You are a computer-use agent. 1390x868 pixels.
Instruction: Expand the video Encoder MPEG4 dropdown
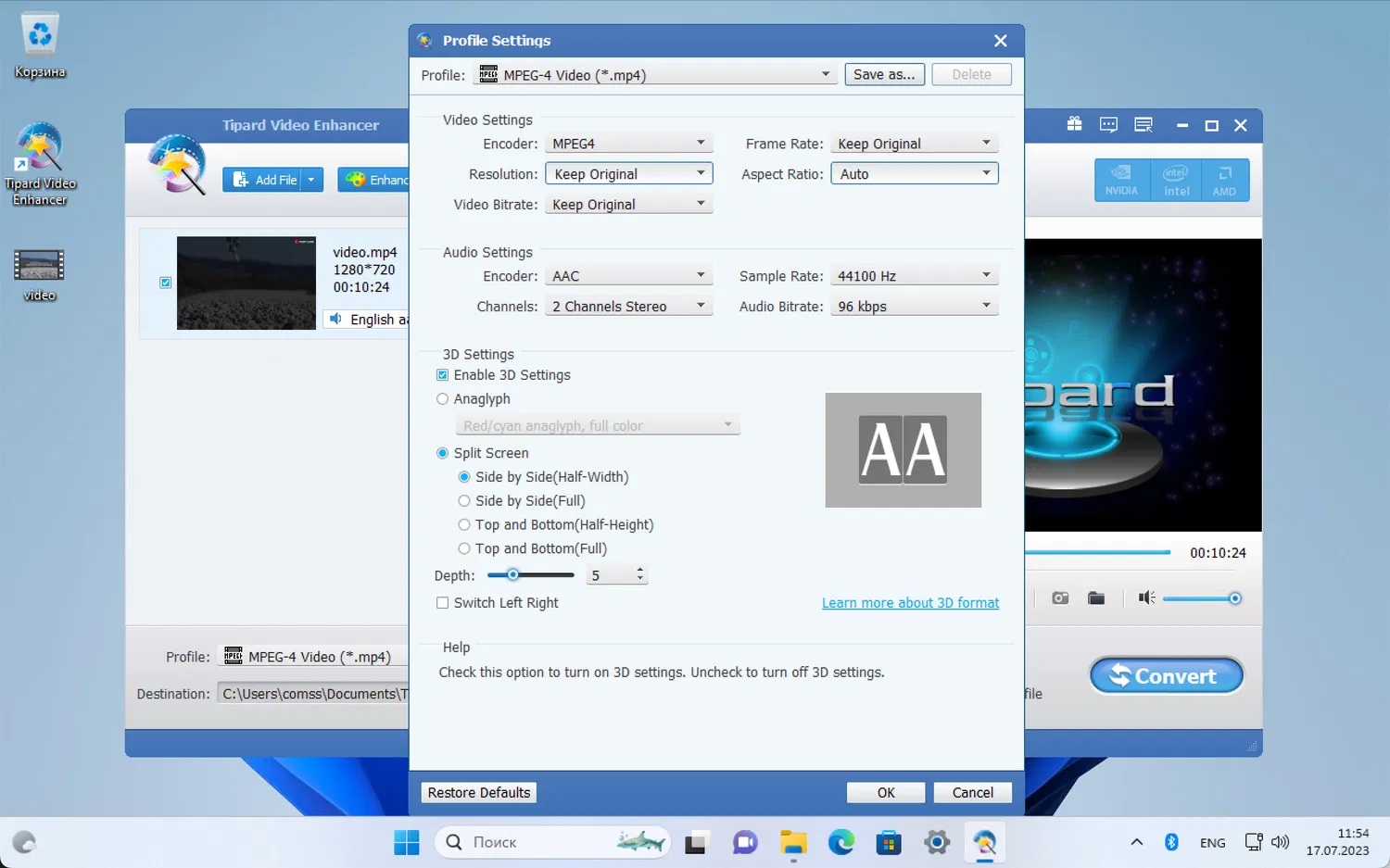[x=629, y=144]
